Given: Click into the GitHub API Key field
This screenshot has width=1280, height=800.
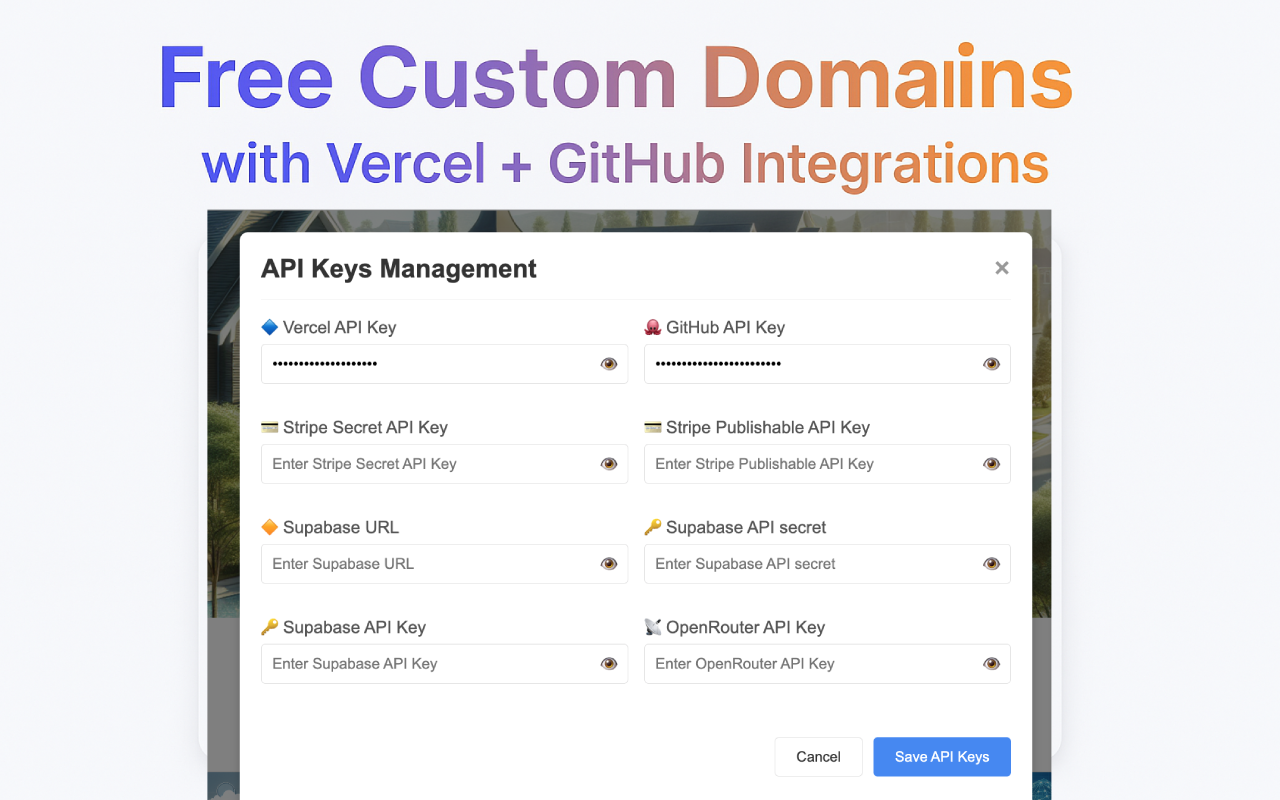Looking at the screenshot, I should point(810,364).
